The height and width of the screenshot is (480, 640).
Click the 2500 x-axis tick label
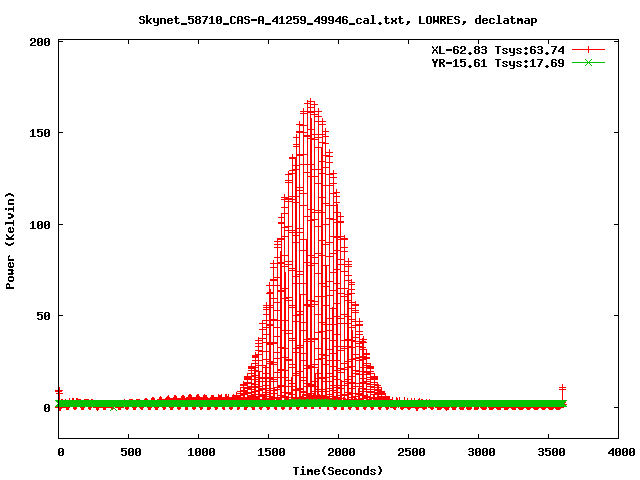[x=411, y=452]
